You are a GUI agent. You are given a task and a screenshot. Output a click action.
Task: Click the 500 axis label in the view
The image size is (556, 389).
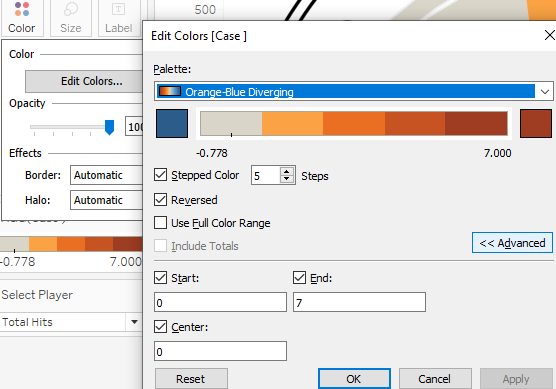[x=205, y=10]
